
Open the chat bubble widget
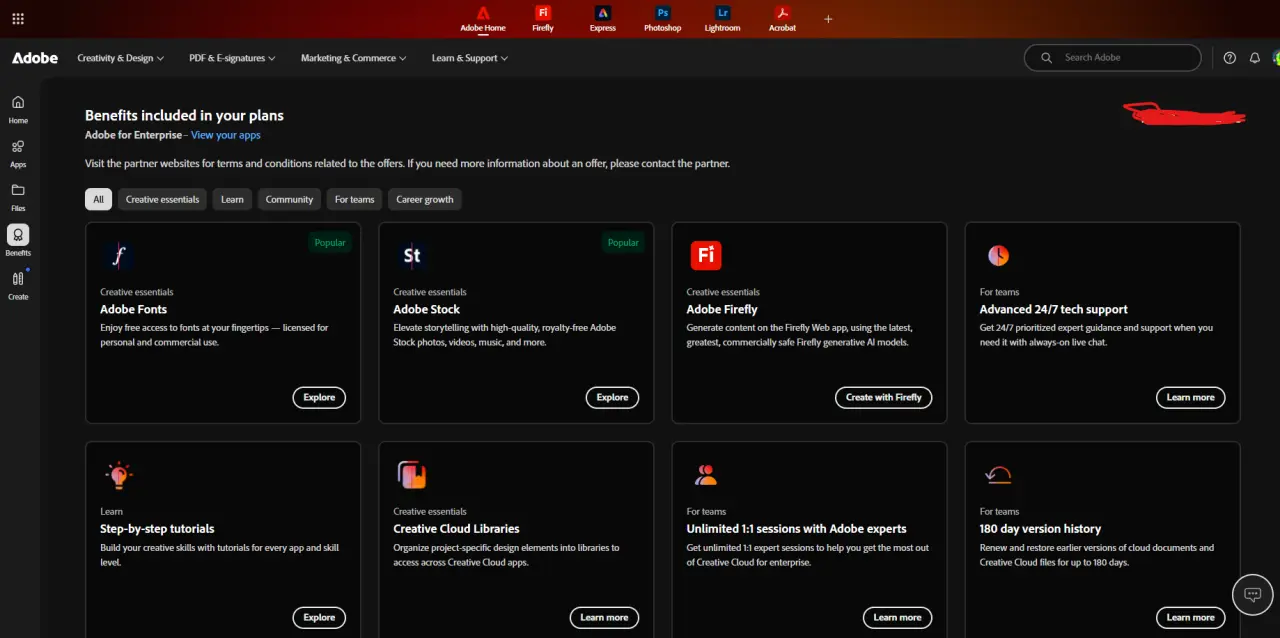1252,594
